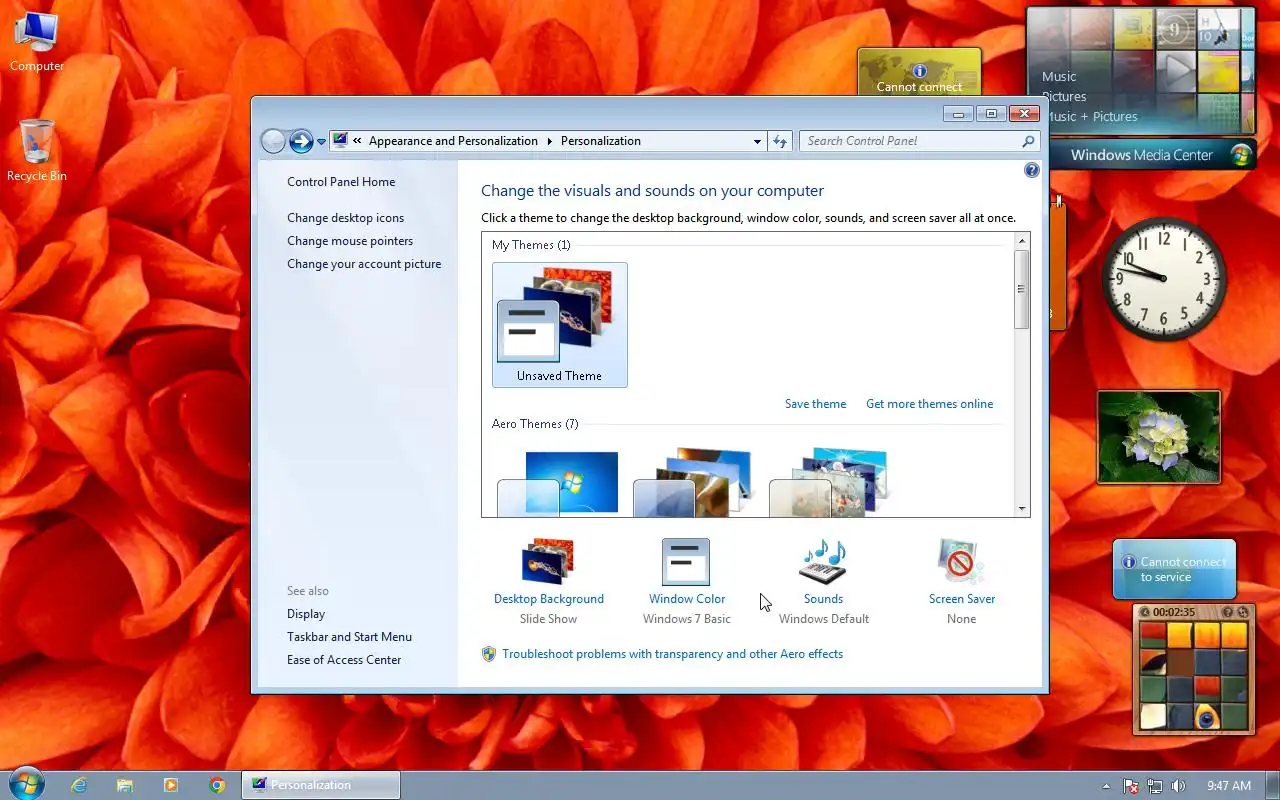Open the Display link under See also
The image size is (1280, 800).
(306, 614)
